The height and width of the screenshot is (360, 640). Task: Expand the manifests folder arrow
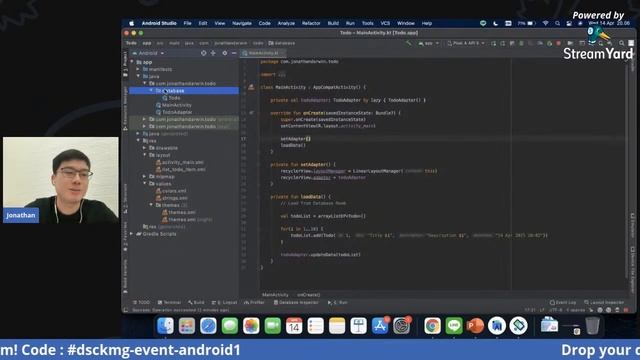[x=138, y=69]
